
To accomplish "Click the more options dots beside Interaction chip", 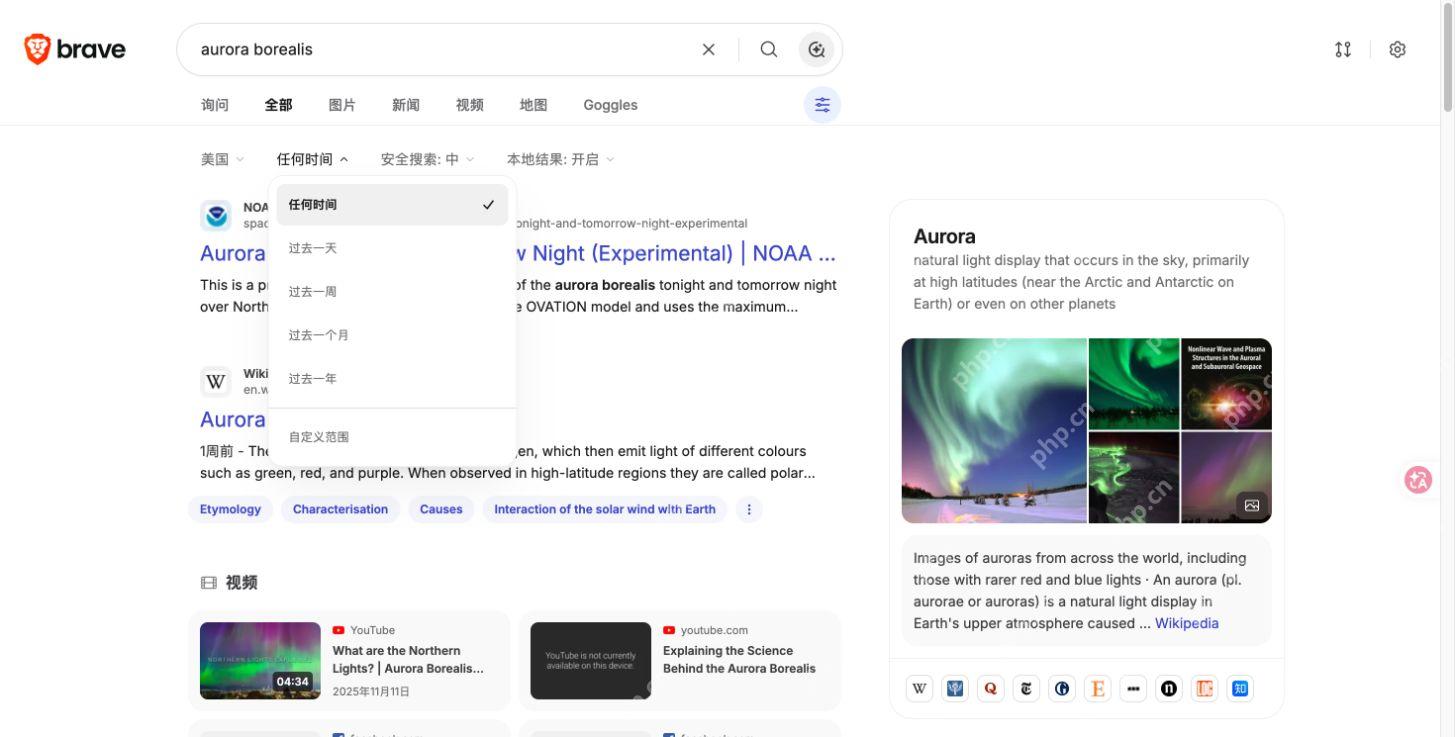I will pyautogui.click(x=749, y=509).
